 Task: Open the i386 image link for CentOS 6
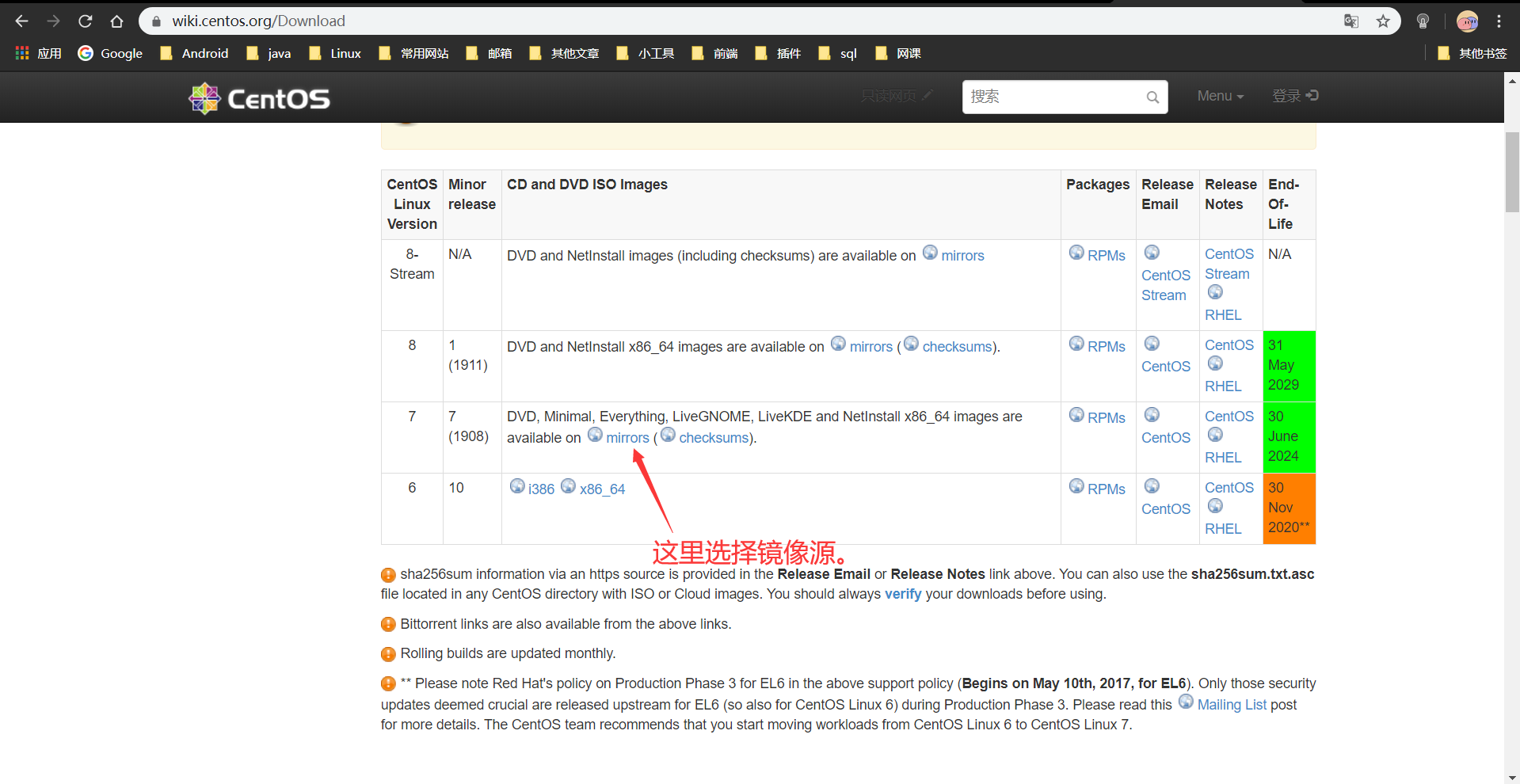coord(541,489)
